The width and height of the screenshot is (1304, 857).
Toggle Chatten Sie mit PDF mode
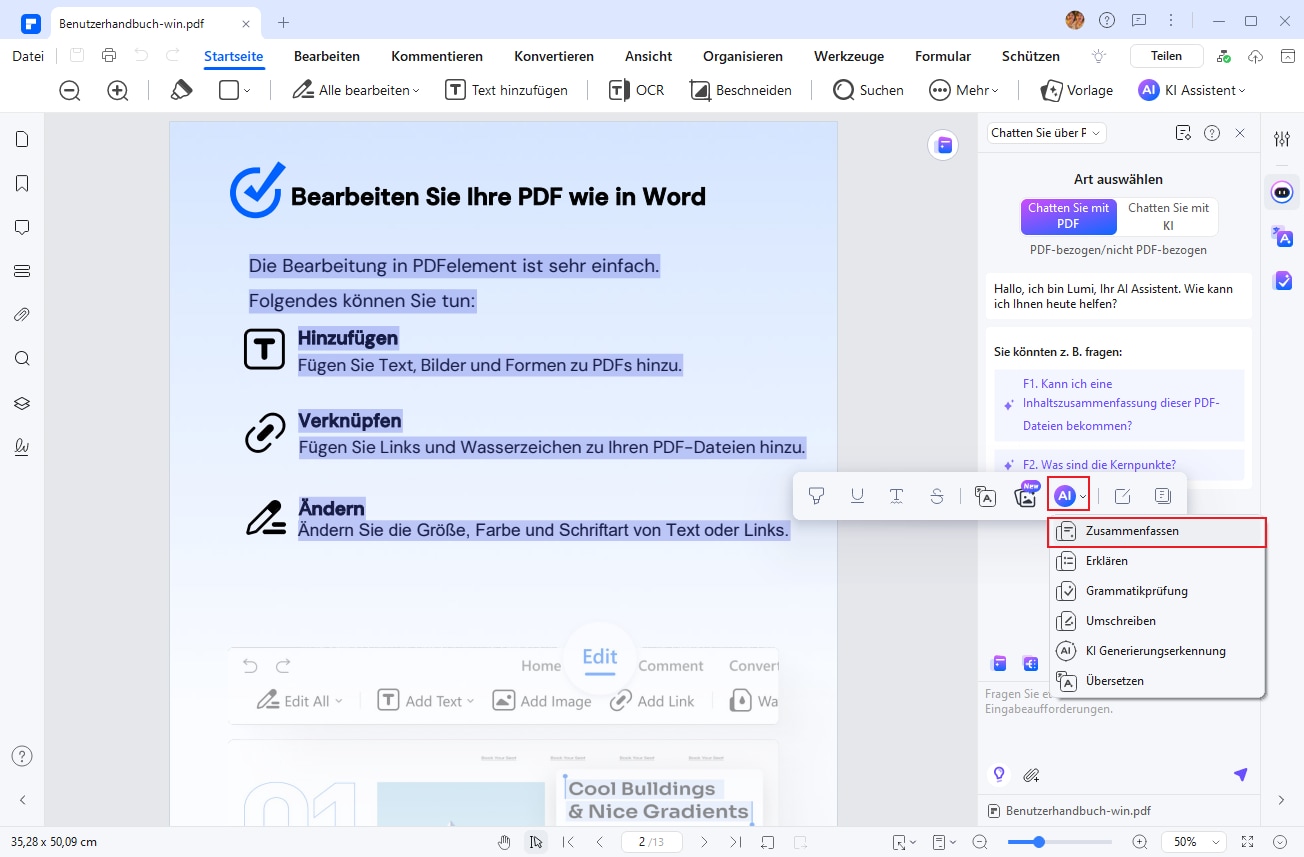coord(1069,216)
